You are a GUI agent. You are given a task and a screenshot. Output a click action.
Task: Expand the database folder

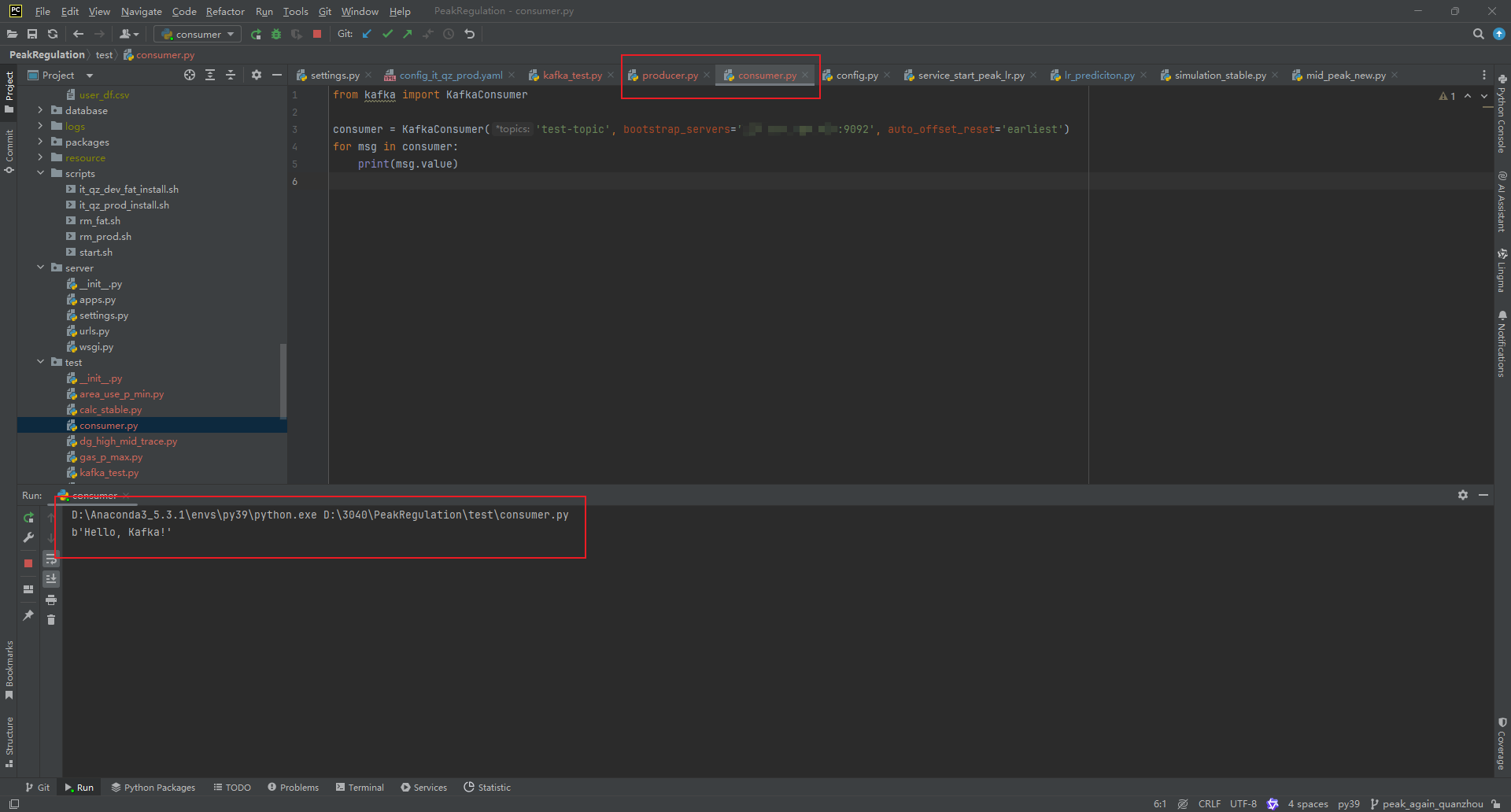[x=40, y=110]
